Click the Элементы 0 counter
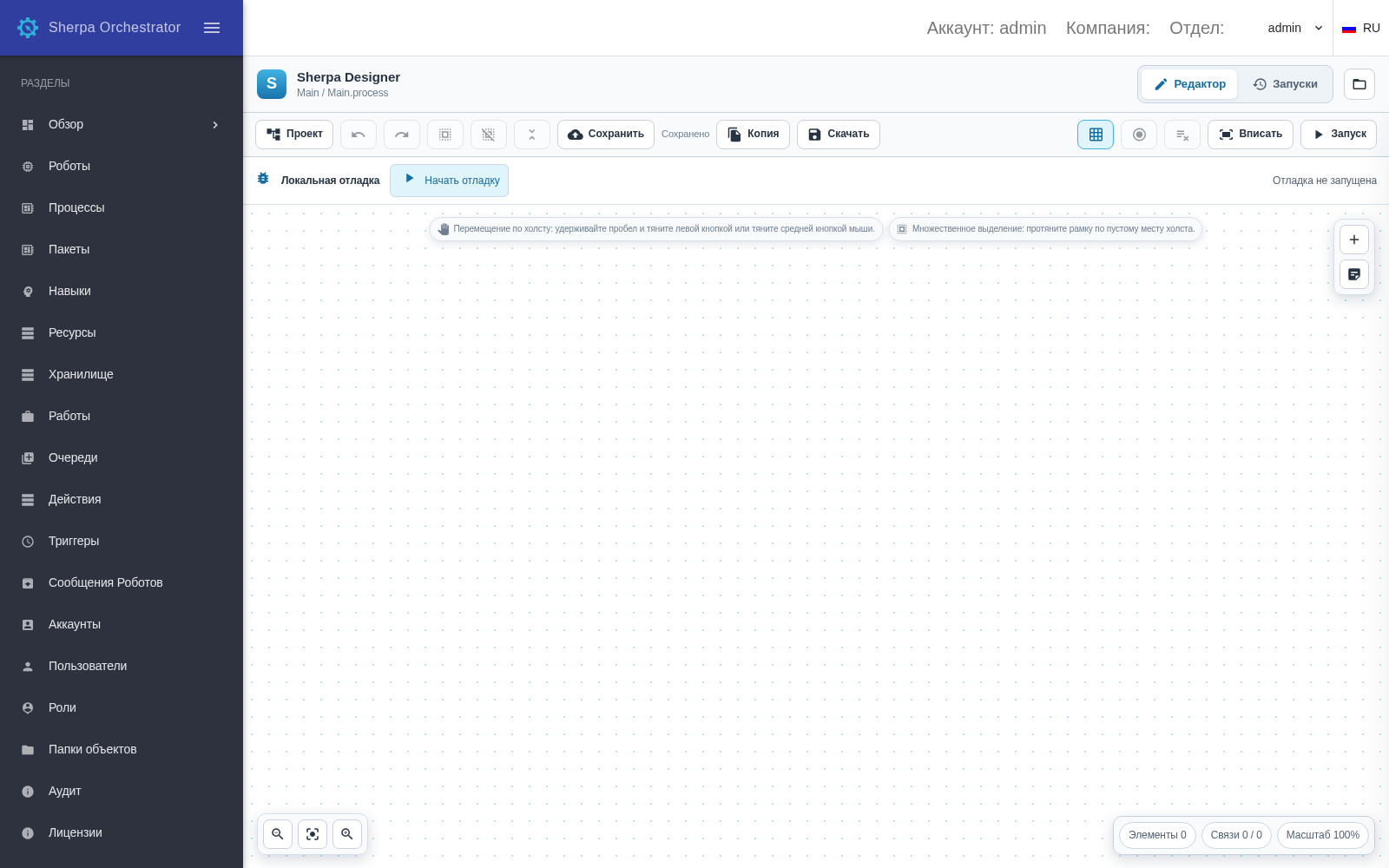The height and width of the screenshot is (868, 1389). (x=1157, y=835)
